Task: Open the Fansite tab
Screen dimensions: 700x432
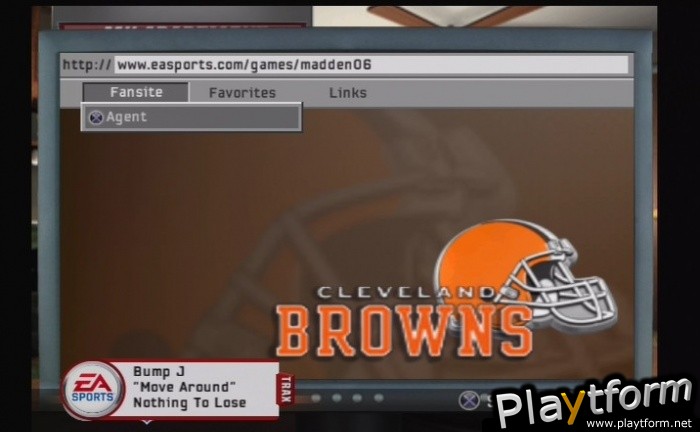Action: [x=136, y=92]
